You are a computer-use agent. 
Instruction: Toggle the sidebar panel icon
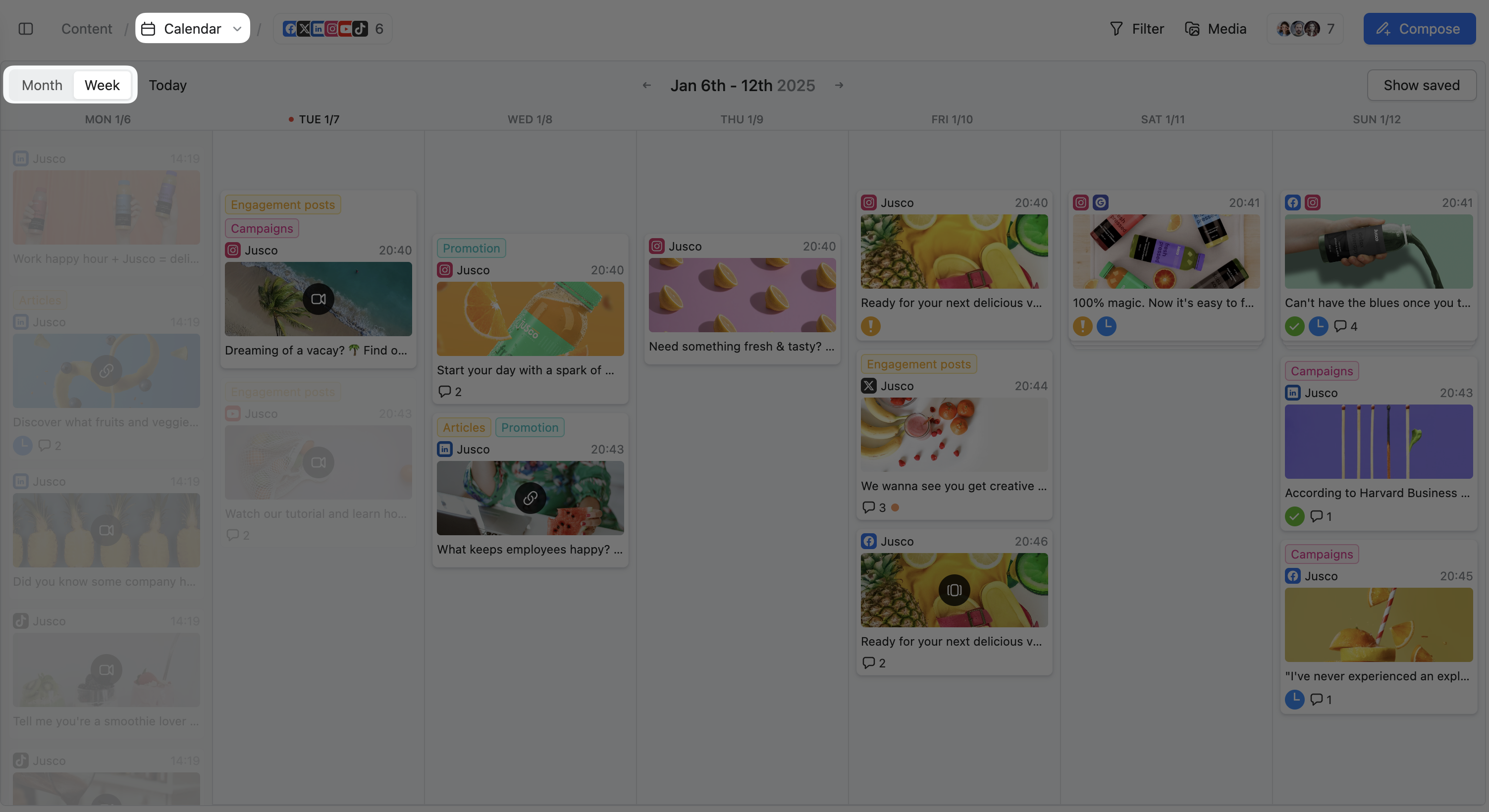coord(25,28)
